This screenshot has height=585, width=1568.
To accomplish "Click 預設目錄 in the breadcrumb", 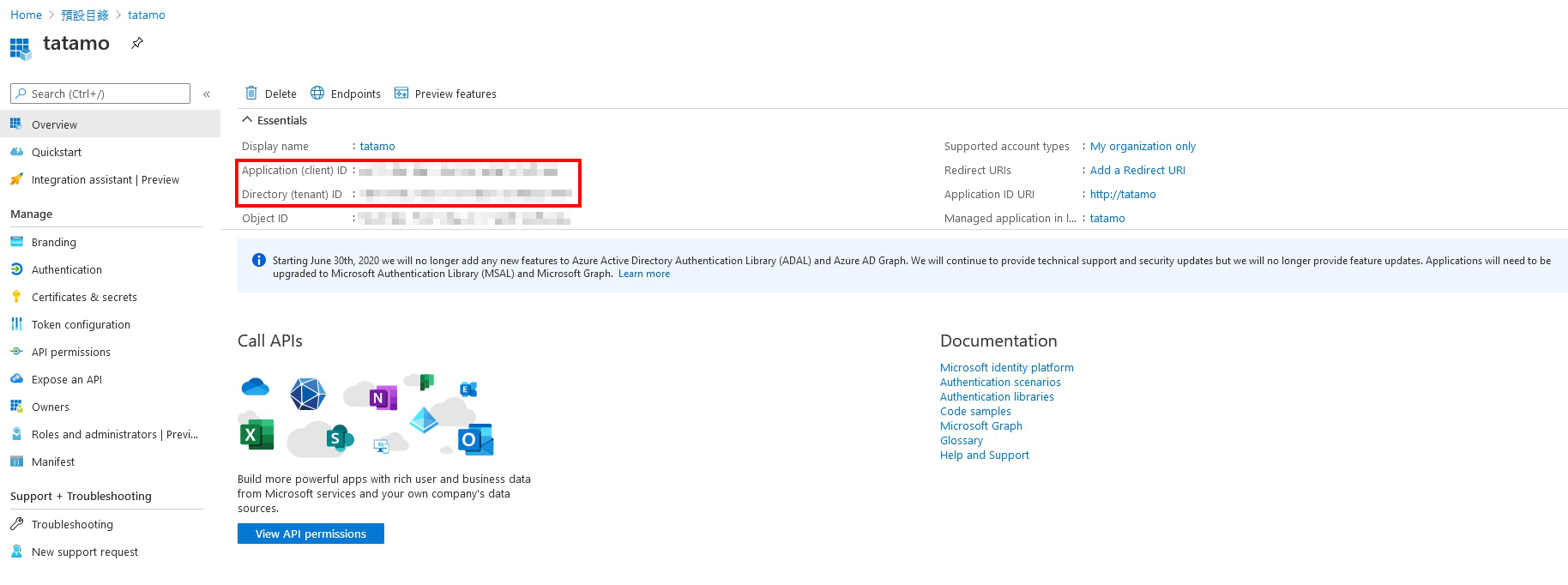I will (x=85, y=15).
